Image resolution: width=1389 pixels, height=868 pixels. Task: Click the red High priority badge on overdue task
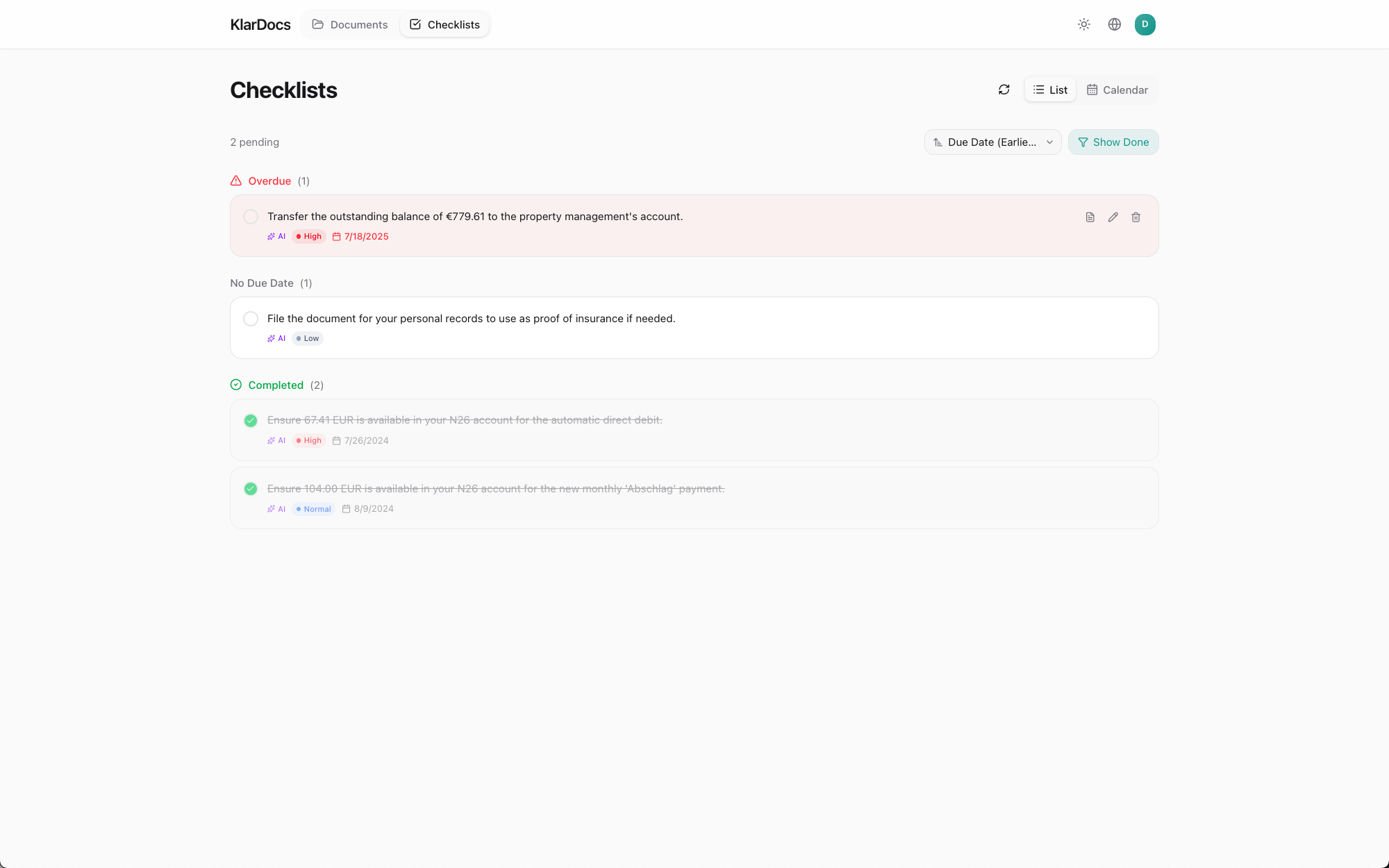(x=308, y=236)
